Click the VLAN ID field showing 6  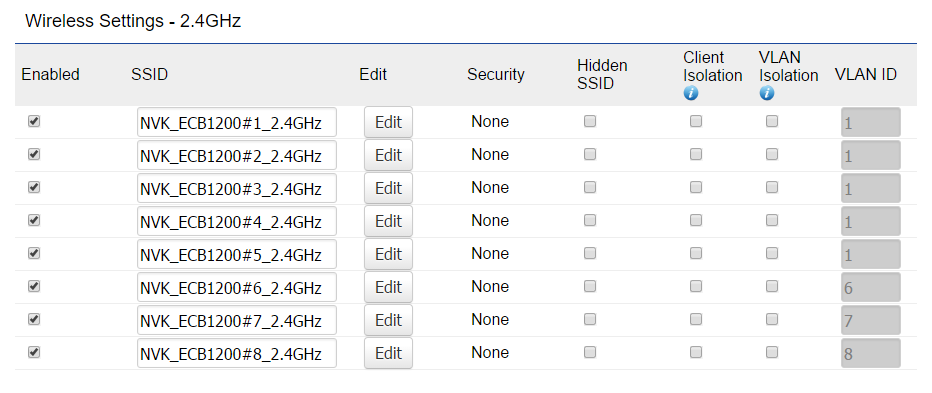pyautogui.click(x=871, y=288)
